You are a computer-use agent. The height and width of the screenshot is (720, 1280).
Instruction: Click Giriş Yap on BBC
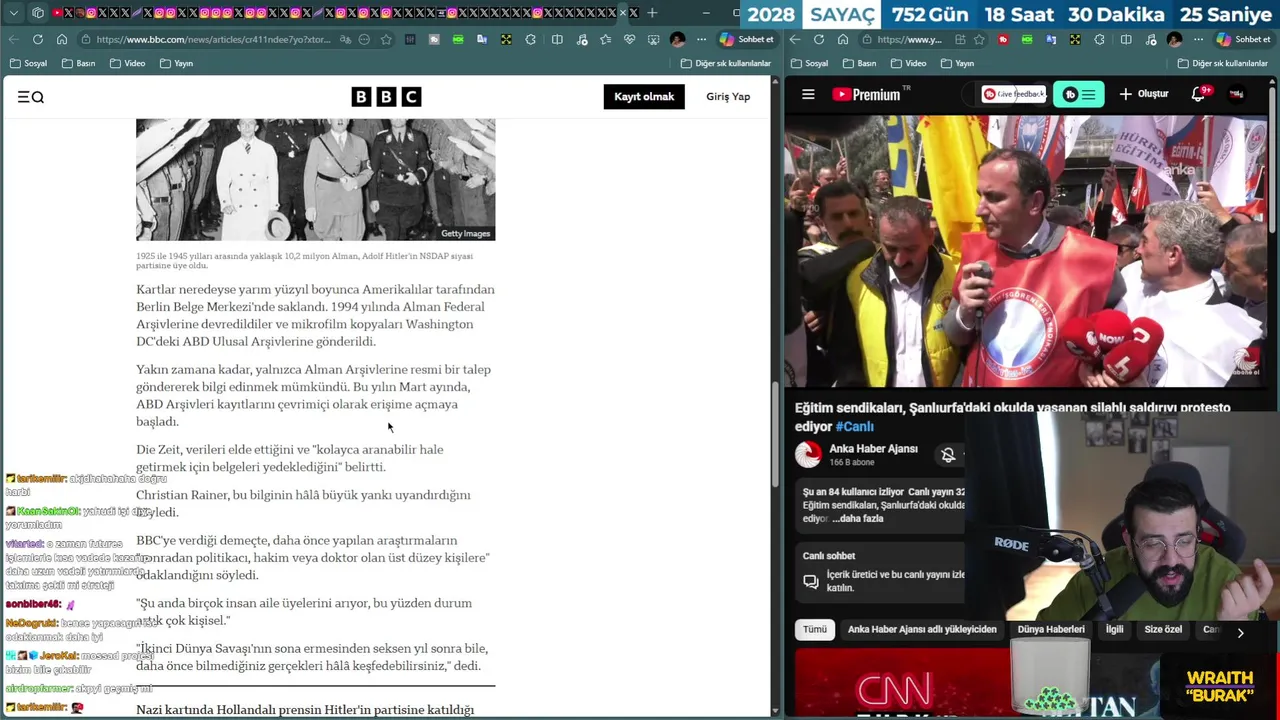pos(728,96)
